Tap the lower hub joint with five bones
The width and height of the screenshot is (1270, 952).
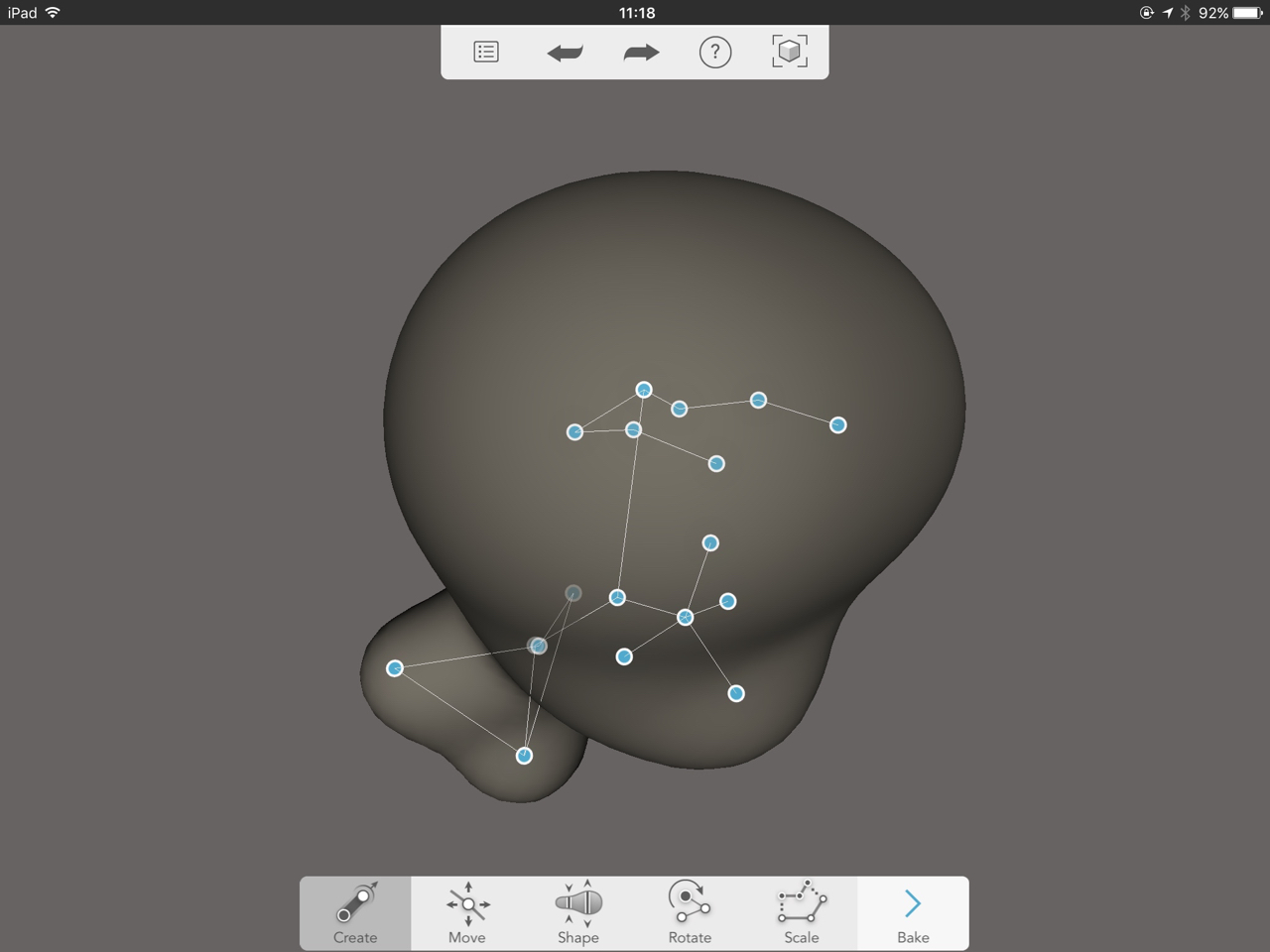point(685,617)
